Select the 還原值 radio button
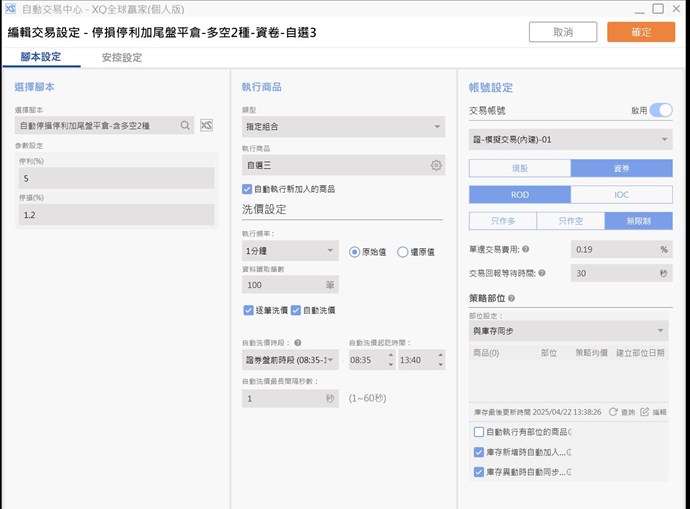This screenshot has width=690, height=509. (403, 252)
